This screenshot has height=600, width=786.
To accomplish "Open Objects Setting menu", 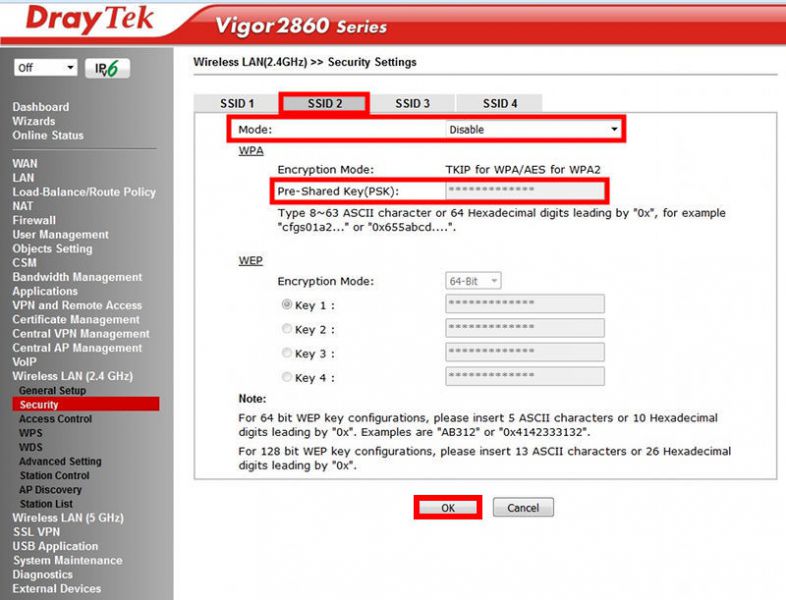I will click(52, 249).
